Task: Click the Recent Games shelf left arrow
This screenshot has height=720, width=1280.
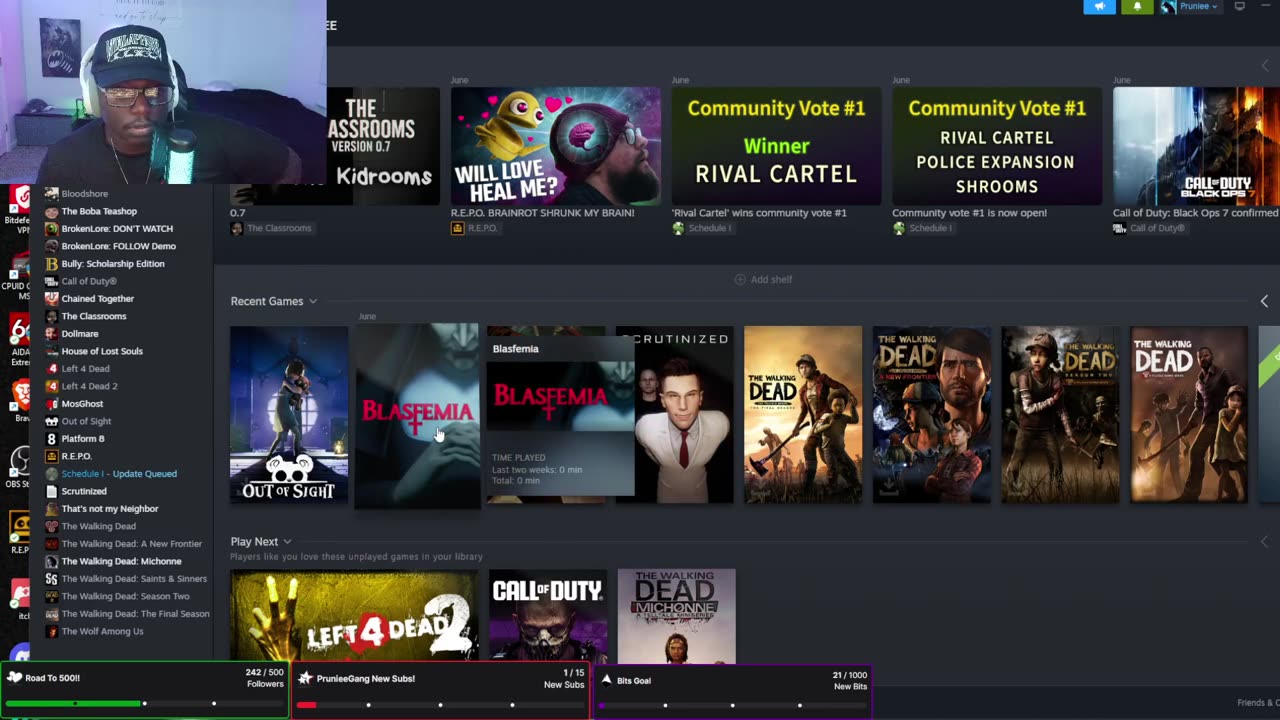Action: click(x=1264, y=301)
